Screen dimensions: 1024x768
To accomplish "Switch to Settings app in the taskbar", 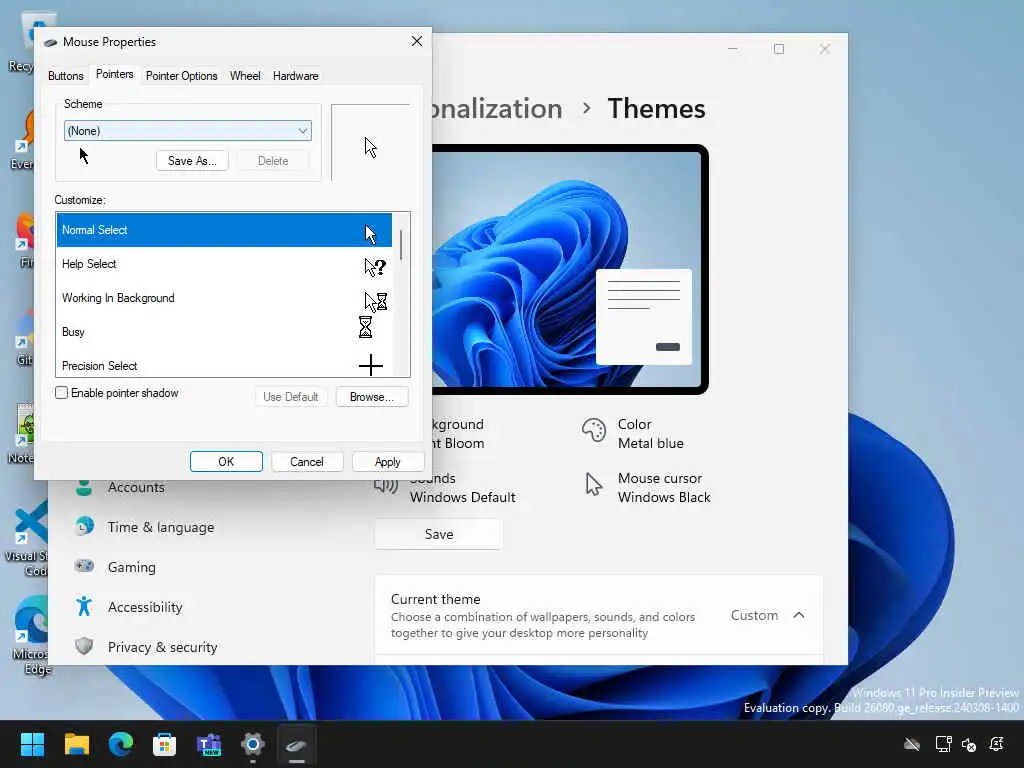I will coord(253,744).
